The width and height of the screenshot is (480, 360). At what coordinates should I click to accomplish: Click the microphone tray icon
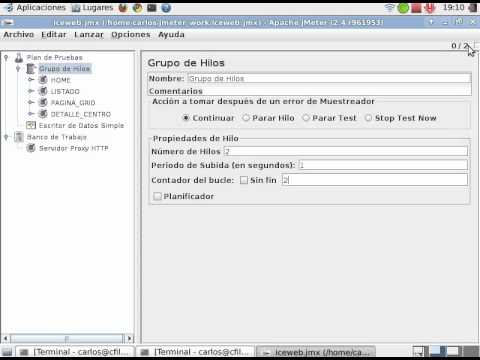[x=430, y=8]
